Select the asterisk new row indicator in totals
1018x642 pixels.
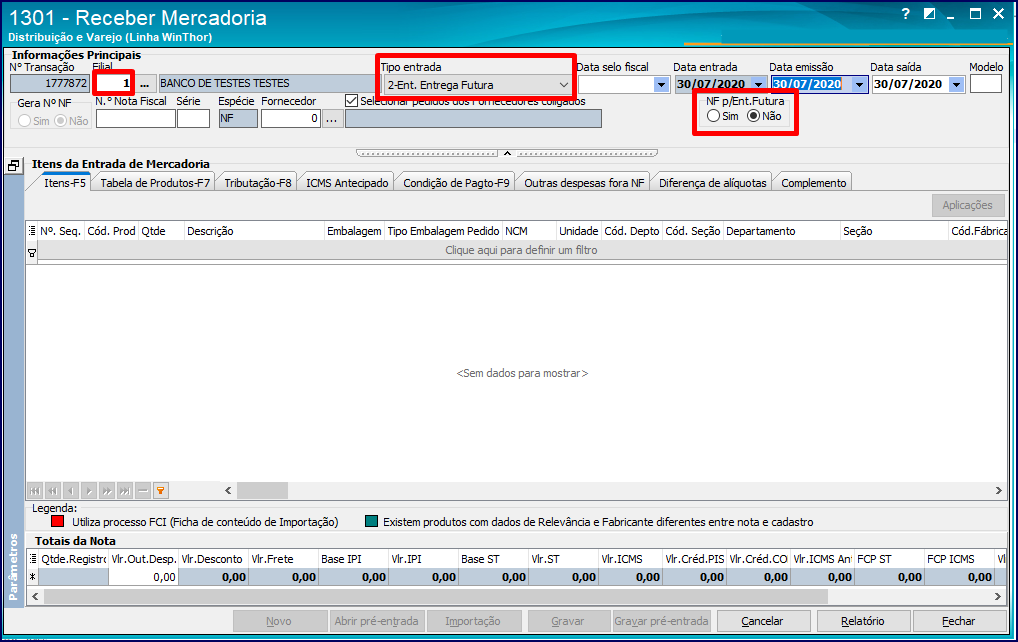(x=32, y=577)
